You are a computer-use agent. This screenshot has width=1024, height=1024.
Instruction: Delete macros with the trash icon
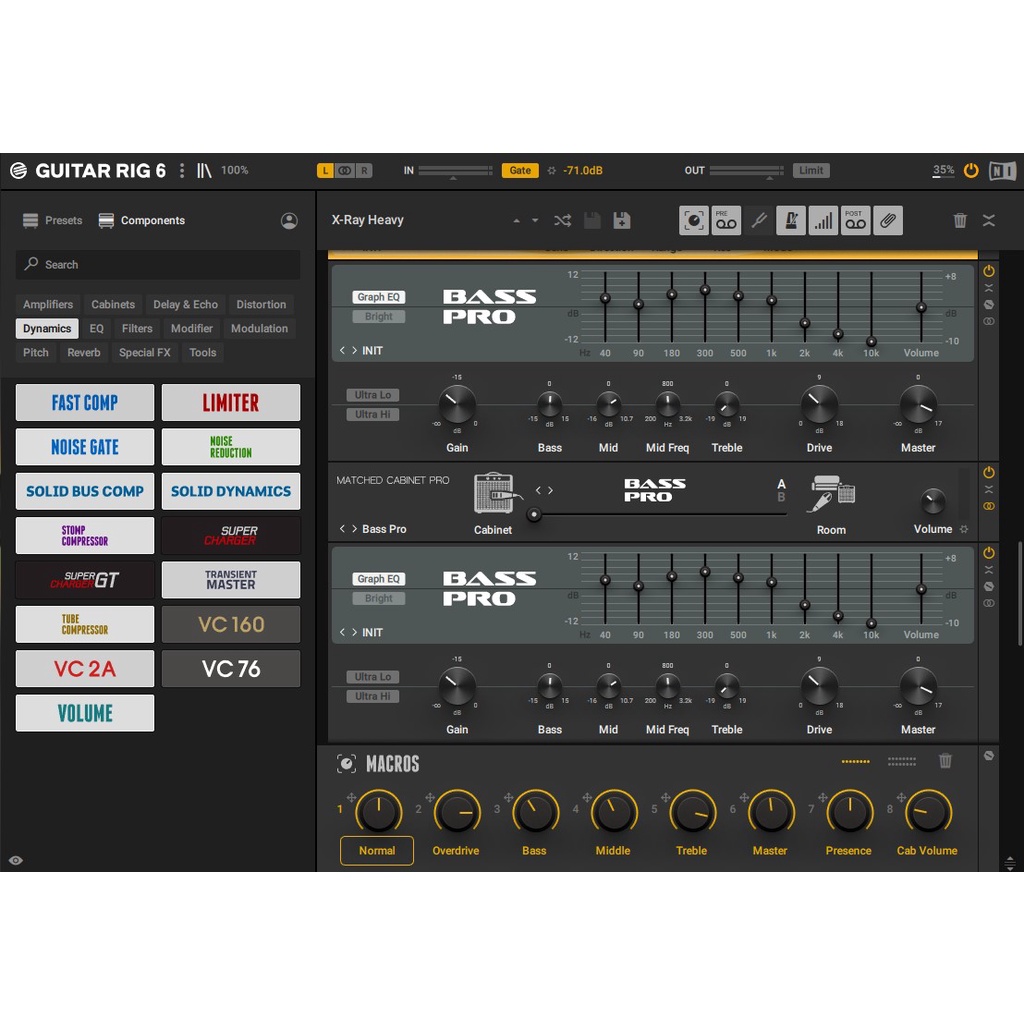point(945,761)
